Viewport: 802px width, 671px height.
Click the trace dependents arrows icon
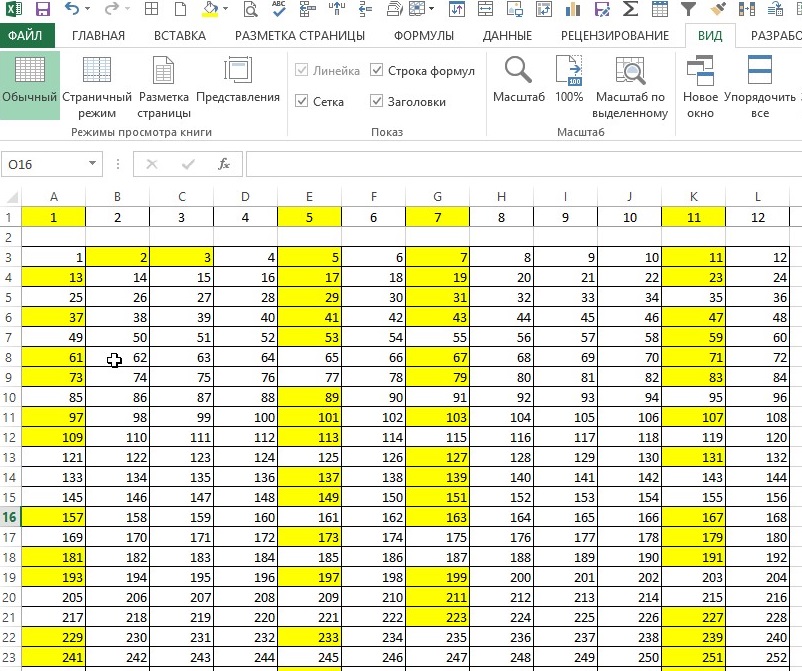[308, 9]
